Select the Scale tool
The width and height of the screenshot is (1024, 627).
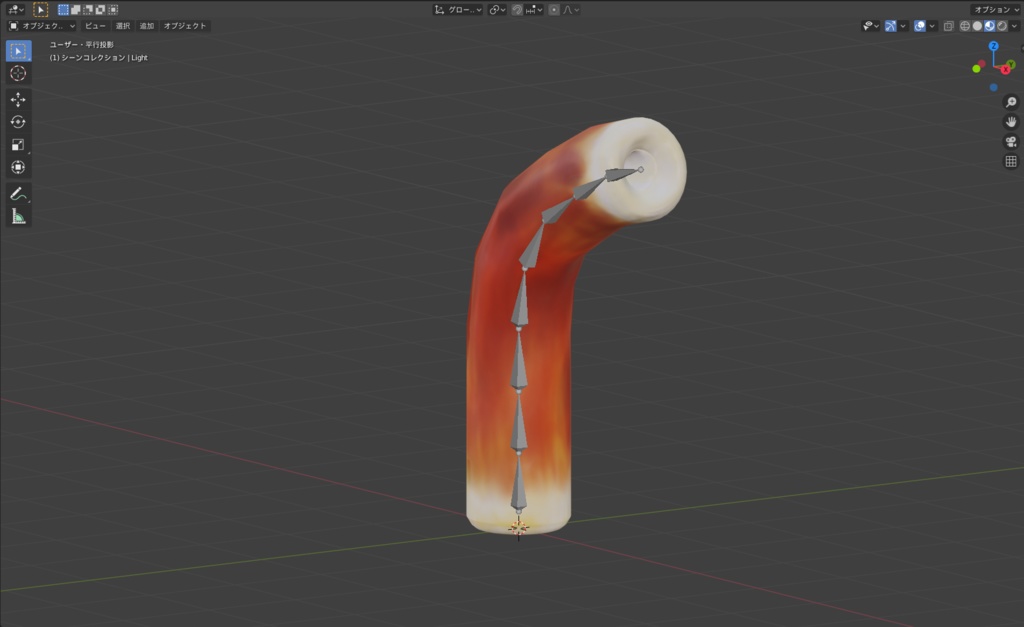18,143
